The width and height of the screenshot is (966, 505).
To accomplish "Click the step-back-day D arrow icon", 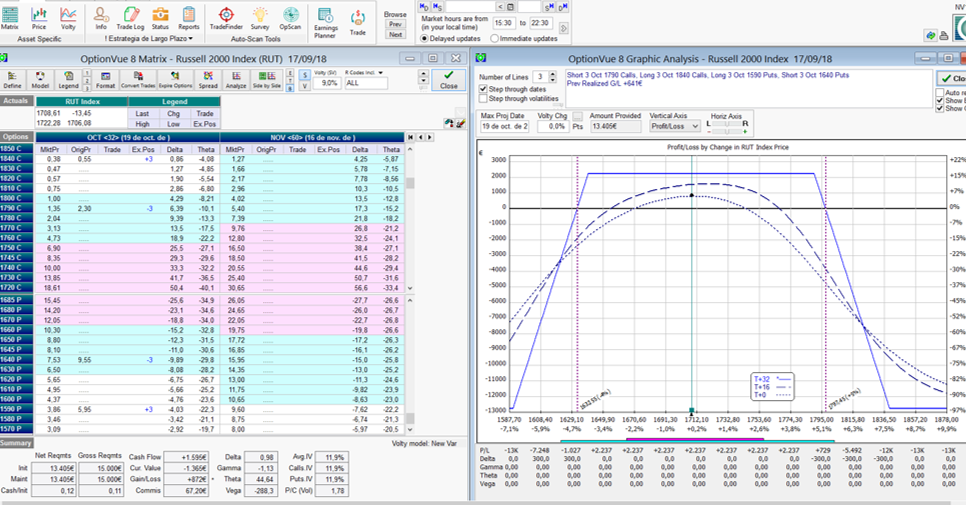I will coord(424,6).
